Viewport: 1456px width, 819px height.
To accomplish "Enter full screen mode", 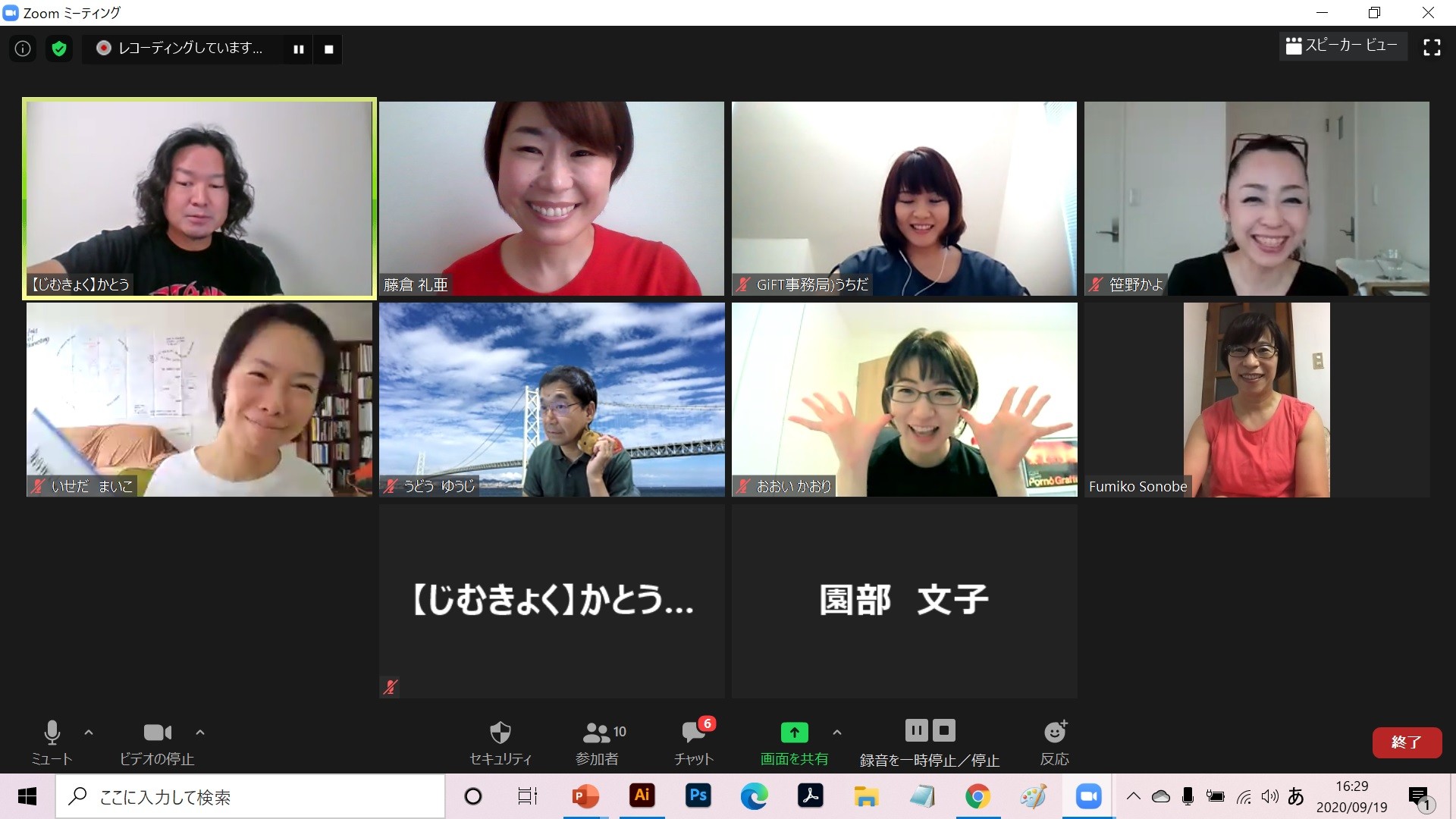I will (1431, 48).
